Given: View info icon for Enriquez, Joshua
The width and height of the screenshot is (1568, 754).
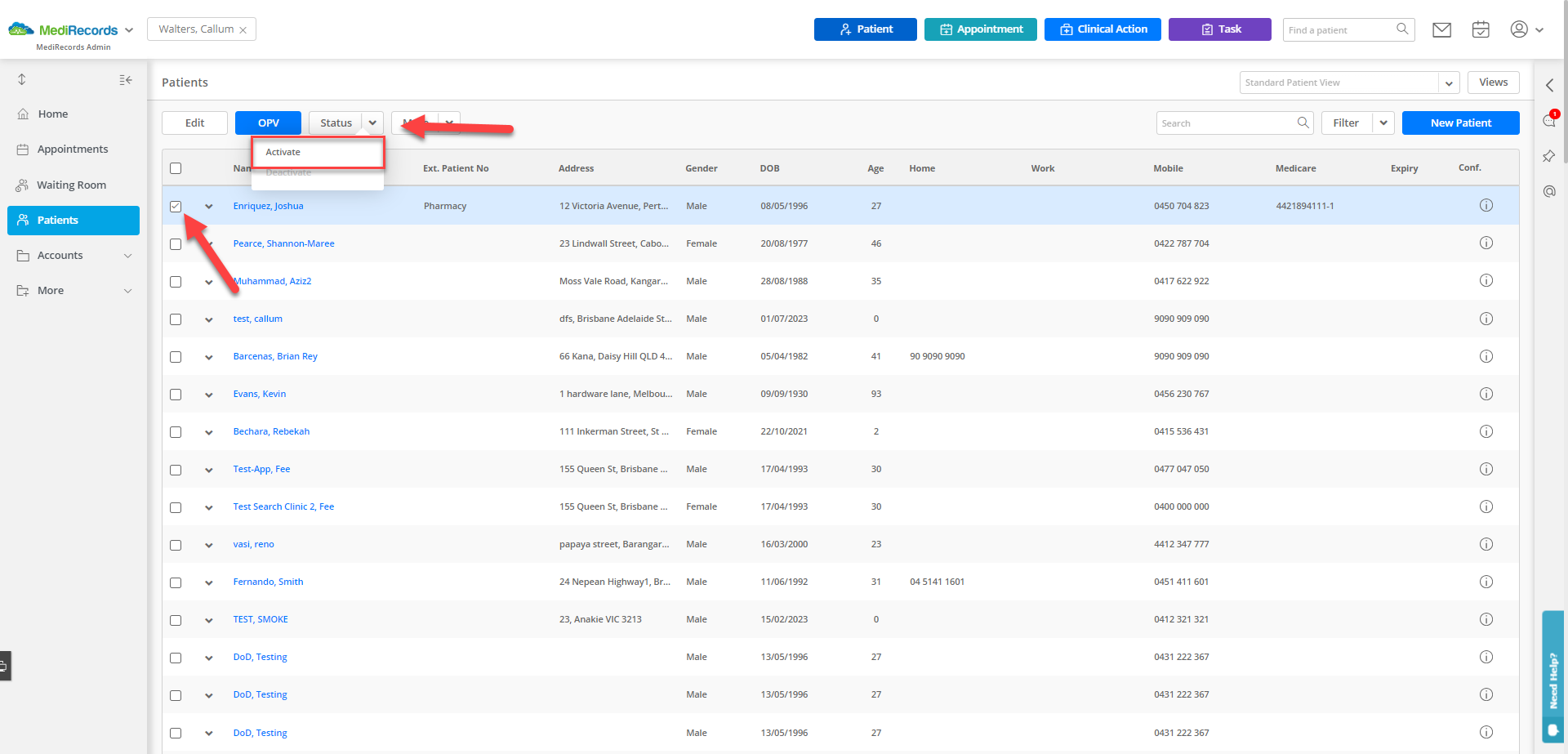Looking at the screenshot, I should [1486, 205].
